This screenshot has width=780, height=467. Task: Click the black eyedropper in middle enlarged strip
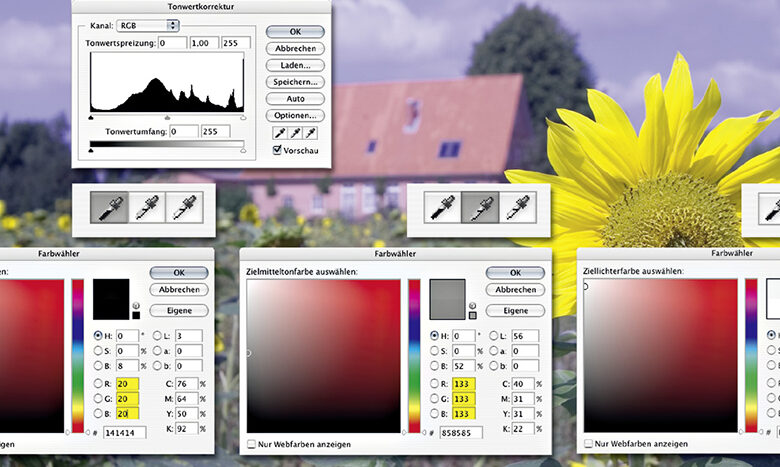(x=442, y=207)
